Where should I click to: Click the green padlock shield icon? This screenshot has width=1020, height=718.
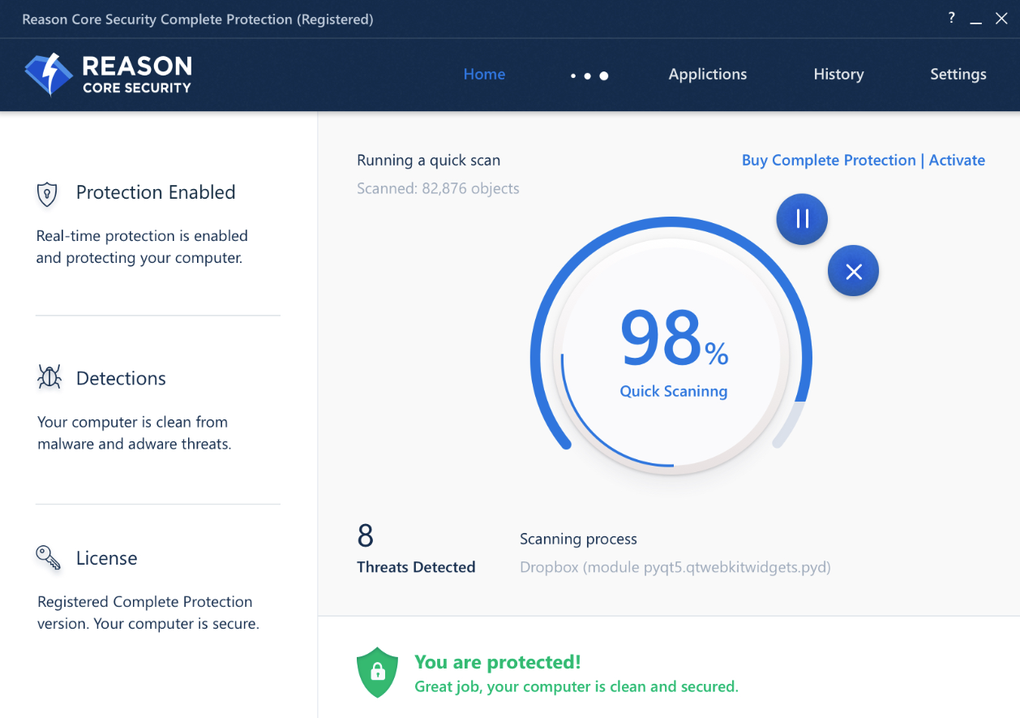377,672
